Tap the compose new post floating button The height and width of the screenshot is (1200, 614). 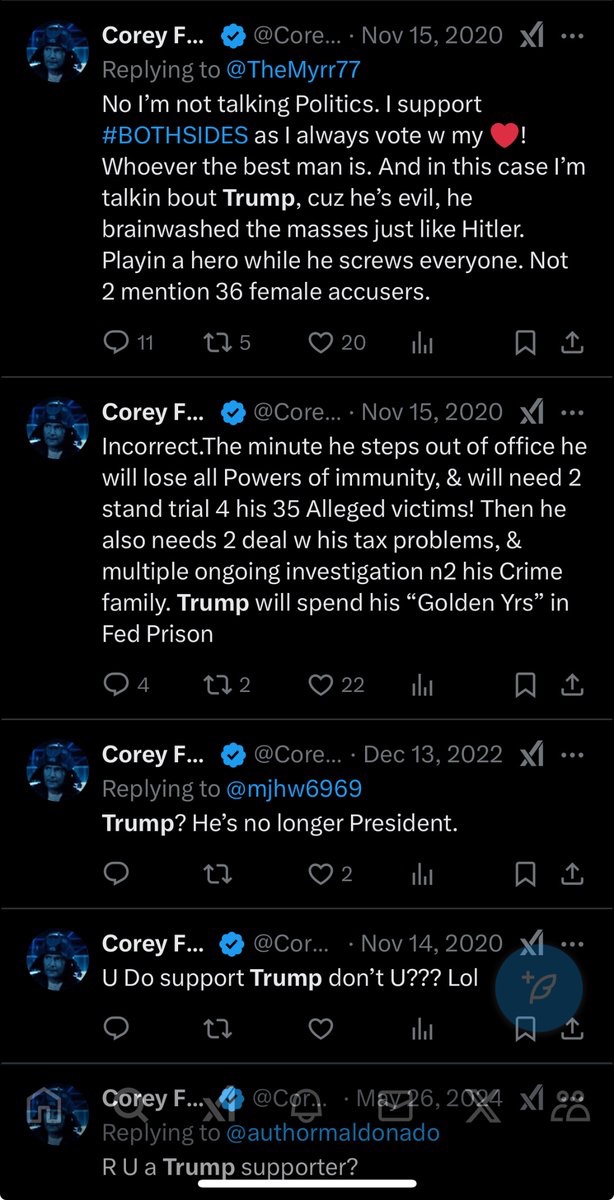544,984
